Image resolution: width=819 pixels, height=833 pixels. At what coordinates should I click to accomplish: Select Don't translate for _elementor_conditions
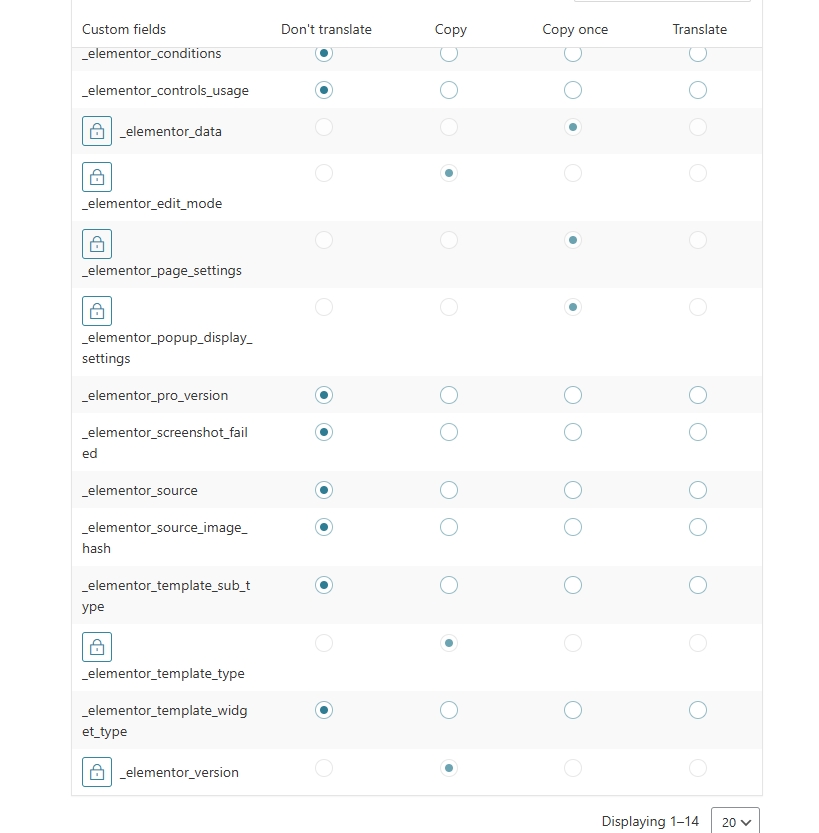click(x=324, y=53)
